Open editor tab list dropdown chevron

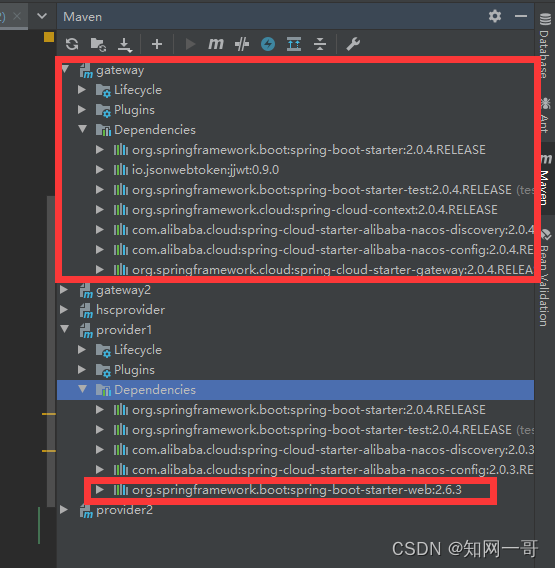pyautogui.click(x=42, y=16)
